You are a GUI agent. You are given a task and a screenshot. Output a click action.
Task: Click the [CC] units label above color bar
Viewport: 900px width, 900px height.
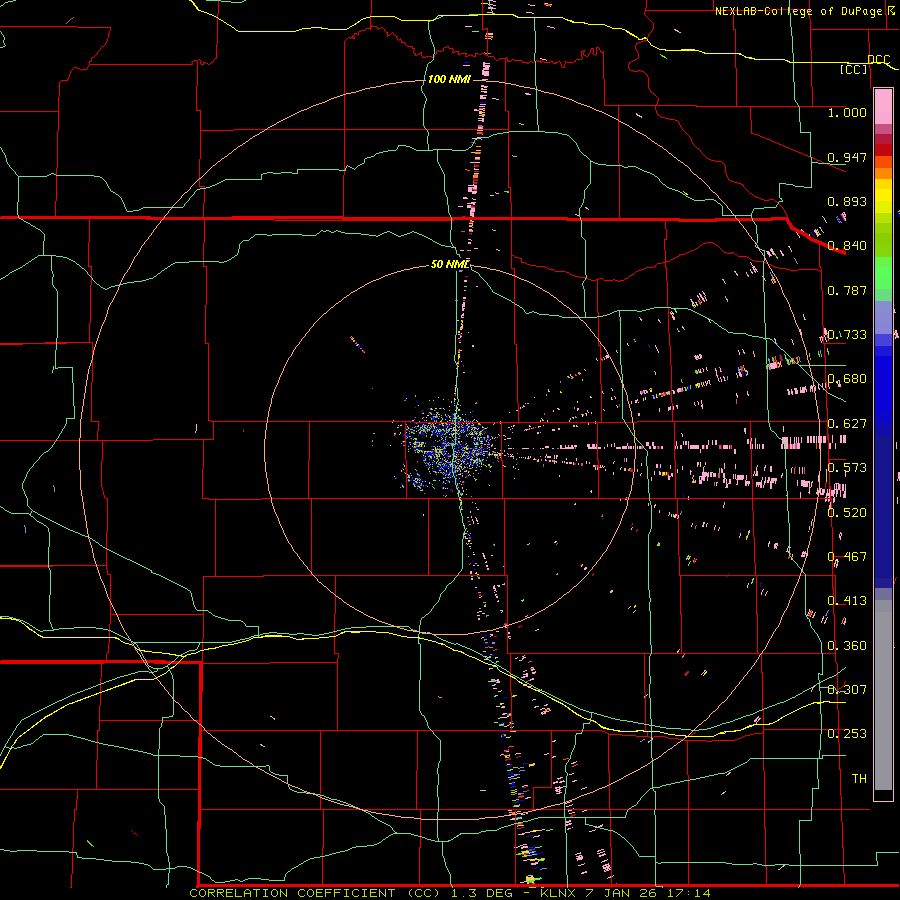click(x=854, y=69)
